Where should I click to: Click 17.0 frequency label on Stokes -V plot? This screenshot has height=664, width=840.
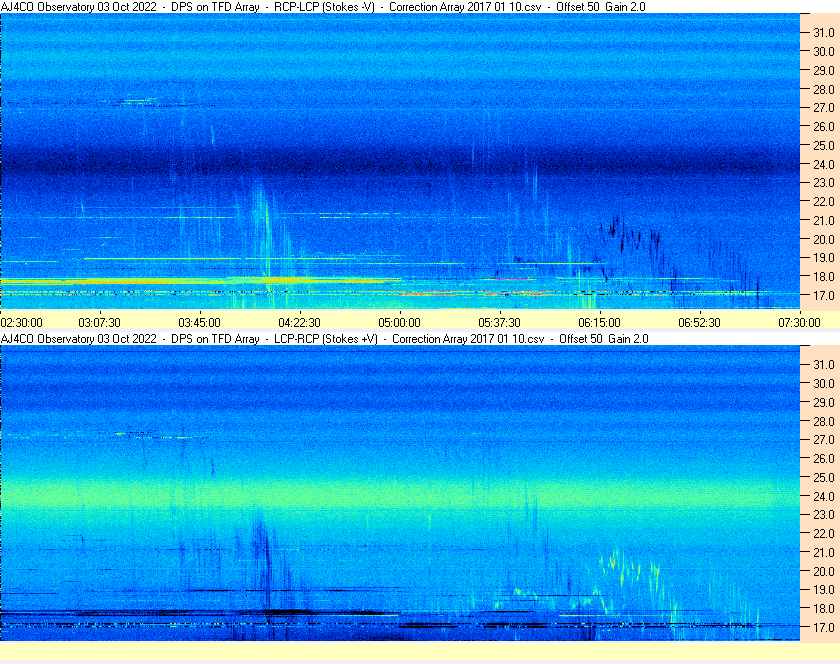pyautogui.click(x=824, y=295)
